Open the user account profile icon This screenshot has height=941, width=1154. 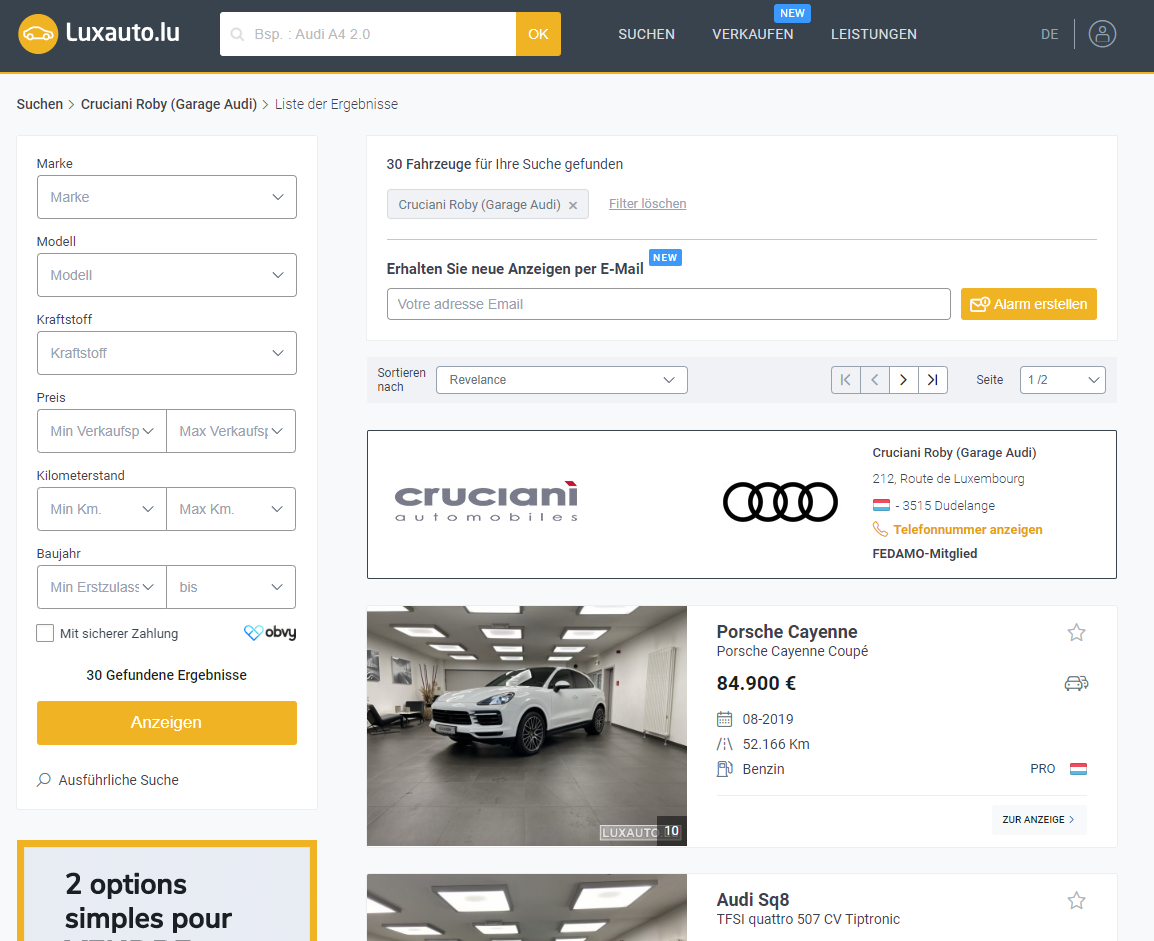(1102, 34)
